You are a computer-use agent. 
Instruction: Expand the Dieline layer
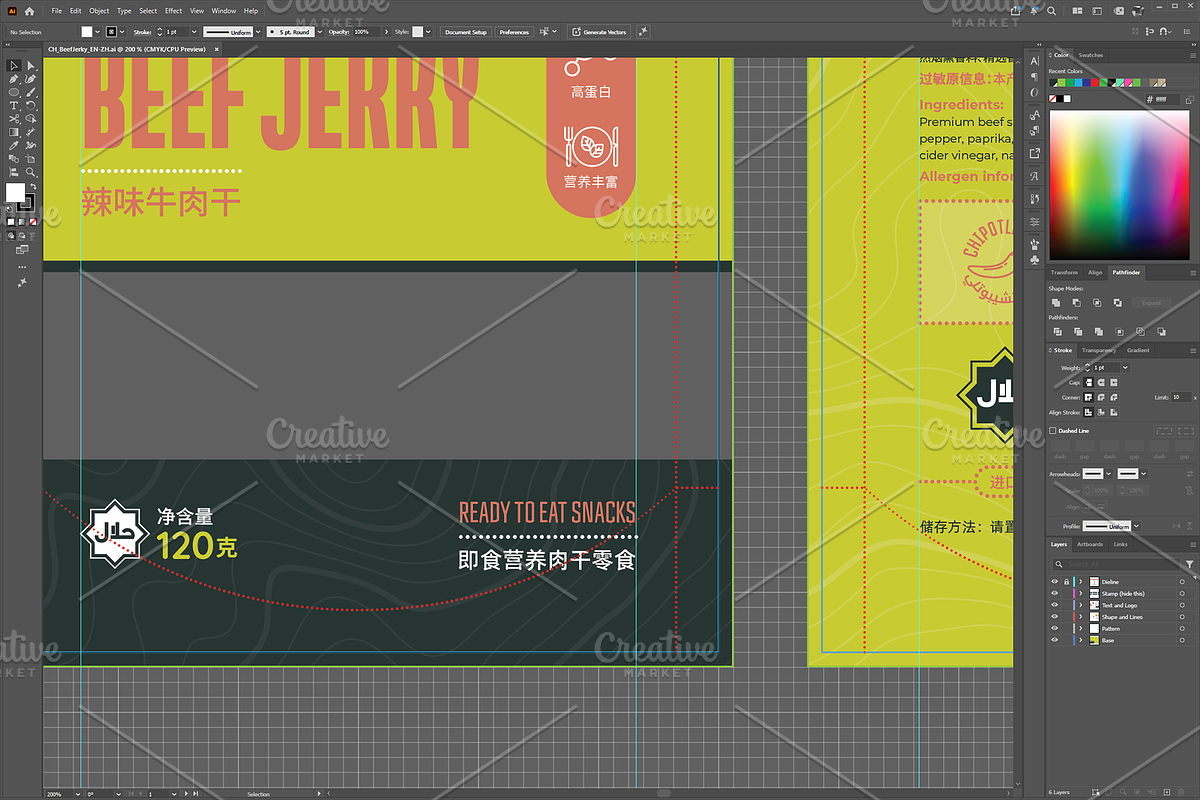[x=1081, y=581]
